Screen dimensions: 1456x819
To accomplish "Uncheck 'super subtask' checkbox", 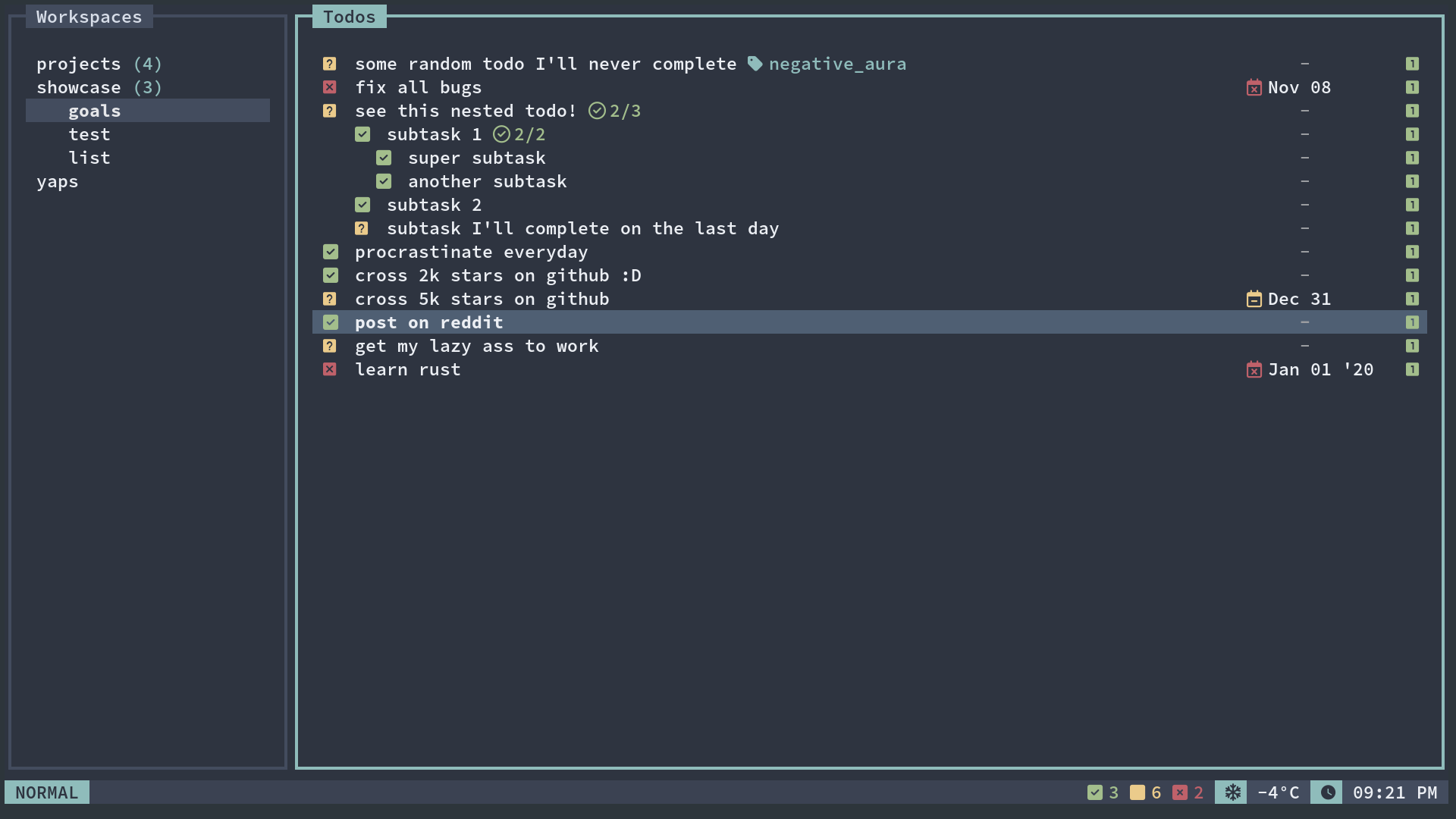I will pyautogui.click(x=384, y=158).
